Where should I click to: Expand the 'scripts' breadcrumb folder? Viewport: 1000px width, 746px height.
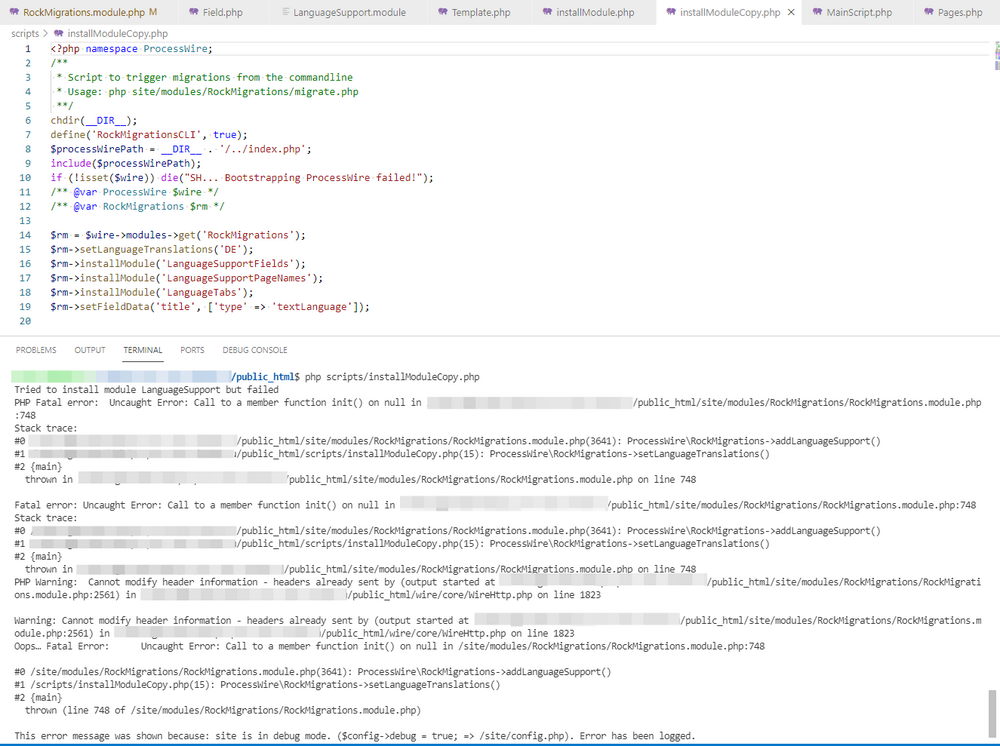coord(25,33)
